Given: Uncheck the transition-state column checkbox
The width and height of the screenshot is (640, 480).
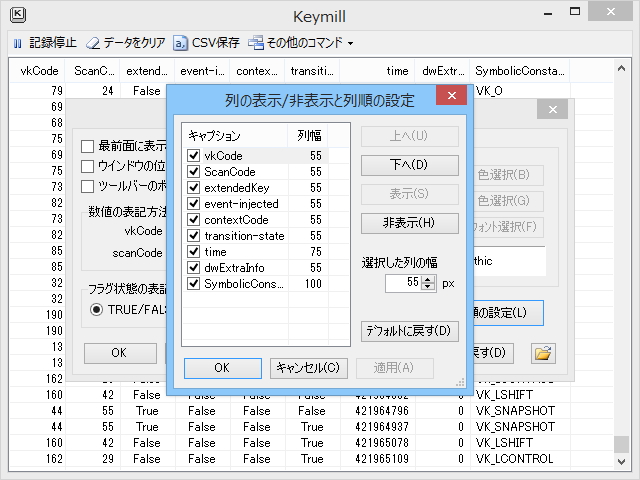Looking at the screenshot, I should click(193, 236).
